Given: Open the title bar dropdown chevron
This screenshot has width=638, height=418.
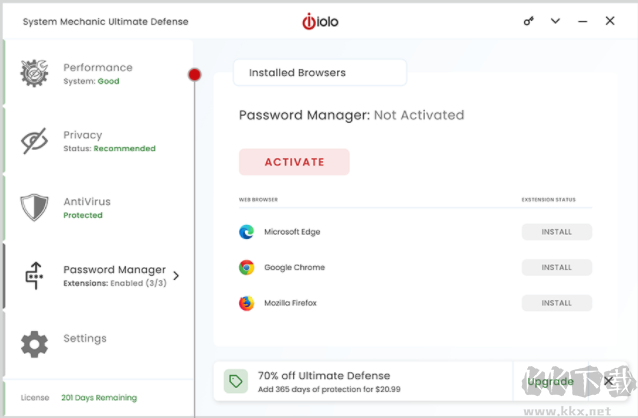Looking at the screenshot, I should (x=556, y=21).
